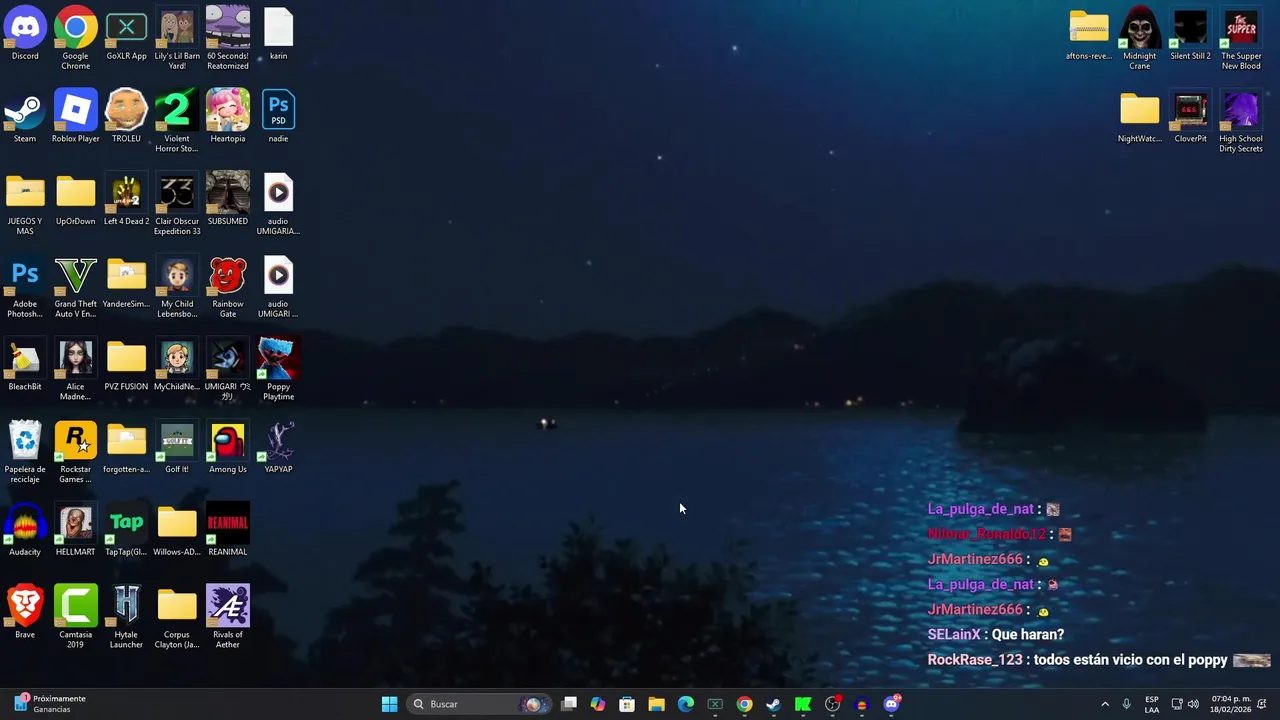
Task: Select the My Child Lebensborn icon
Action: pos(177,287)
